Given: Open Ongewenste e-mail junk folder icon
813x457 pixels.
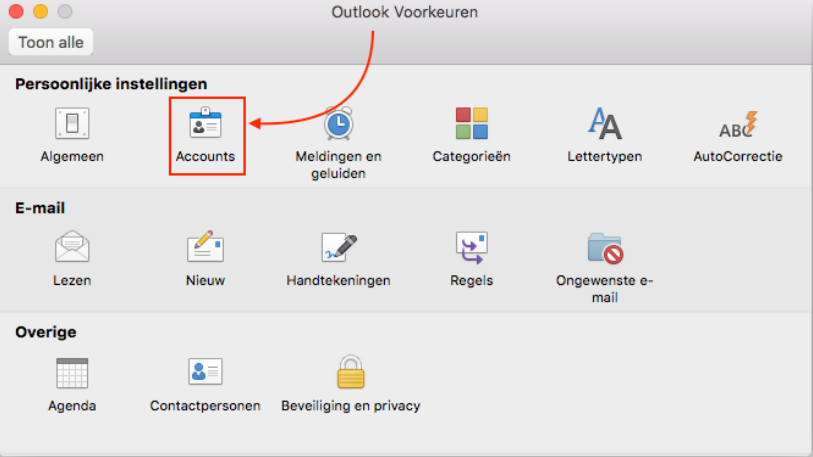Looking at the screenshot, I should coord(604,247).
